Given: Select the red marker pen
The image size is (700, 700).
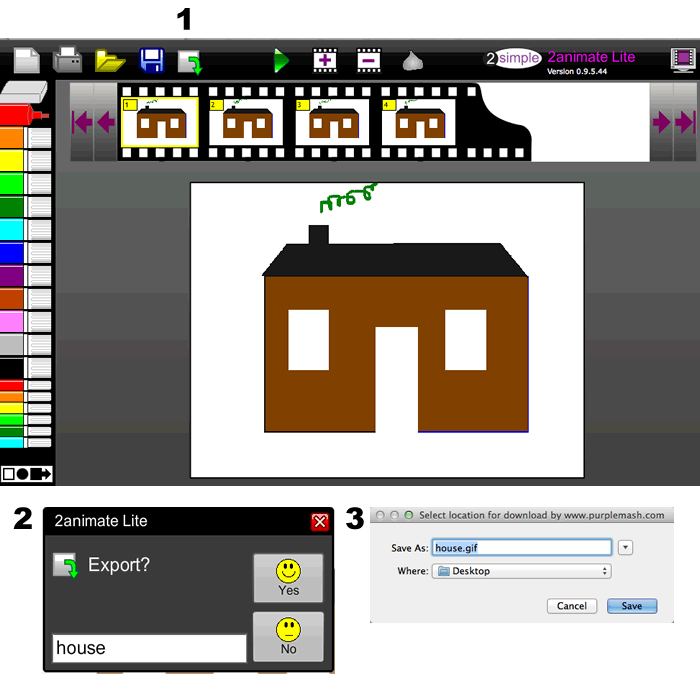Looking at the screenshot, I should click(25, 115).
